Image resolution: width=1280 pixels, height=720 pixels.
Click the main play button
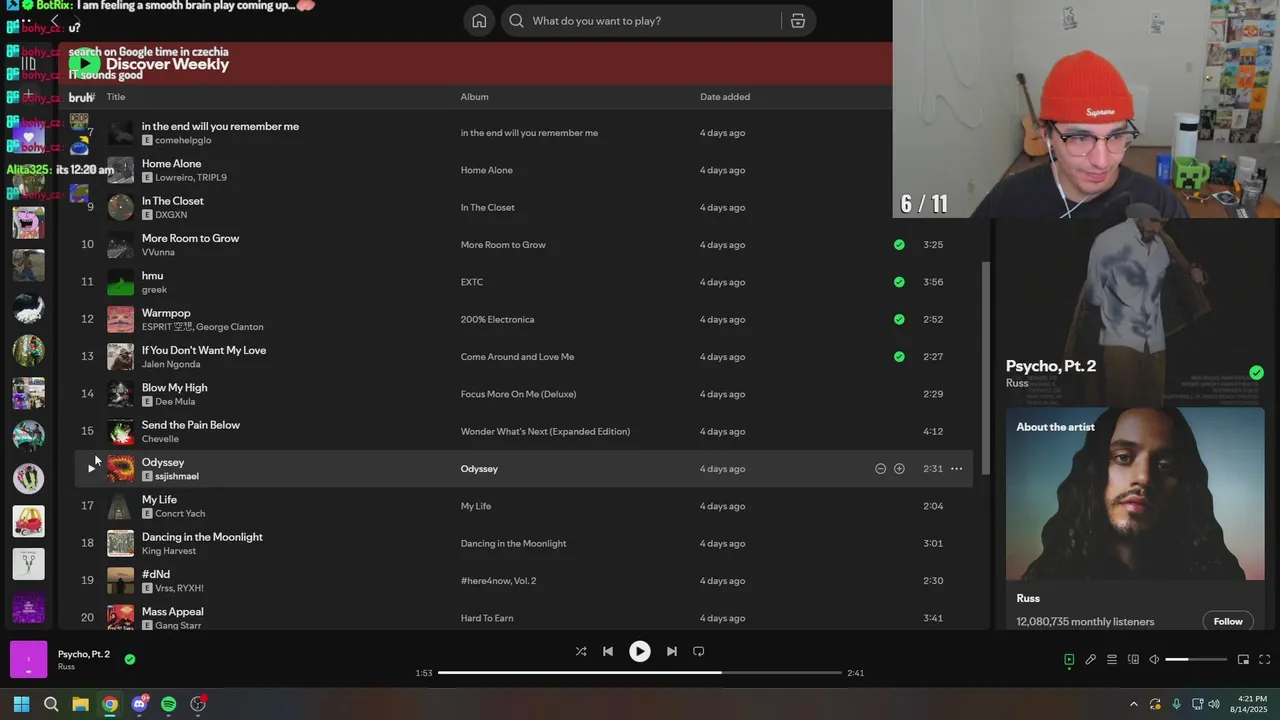[640, 651]
